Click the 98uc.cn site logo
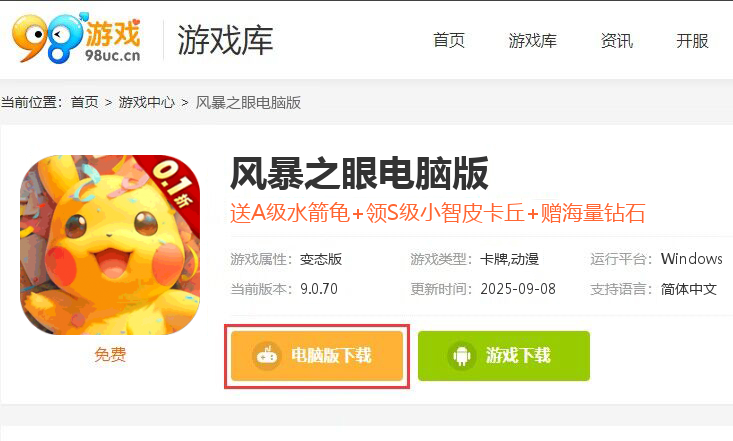Image resolution: width=733 pixels, height=441 pixels. pyautogui.click(x=76, y=38)
